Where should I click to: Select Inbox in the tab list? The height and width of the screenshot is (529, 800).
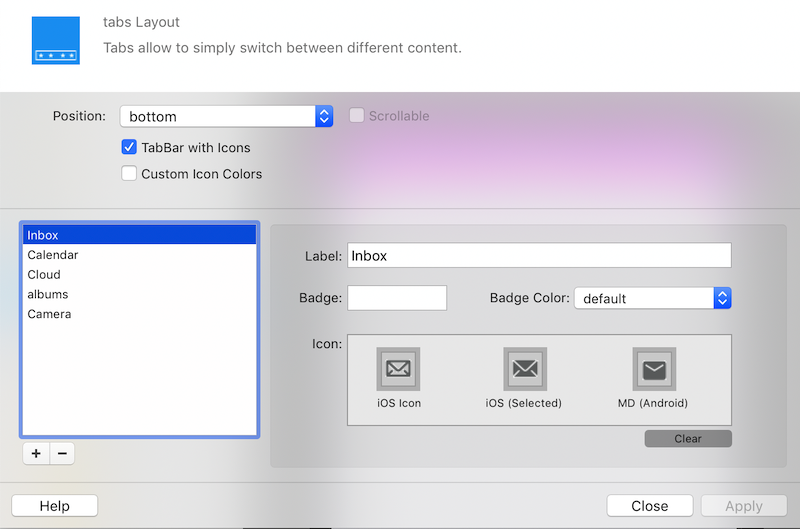point(140,235)
